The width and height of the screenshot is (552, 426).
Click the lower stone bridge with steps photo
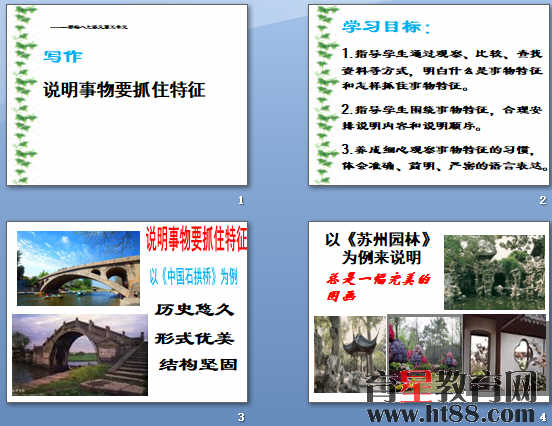point(80,355)
